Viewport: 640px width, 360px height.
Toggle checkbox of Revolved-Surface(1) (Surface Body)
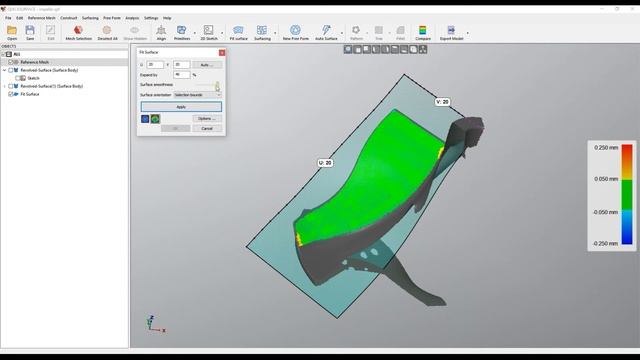click(x=11, y=86)
